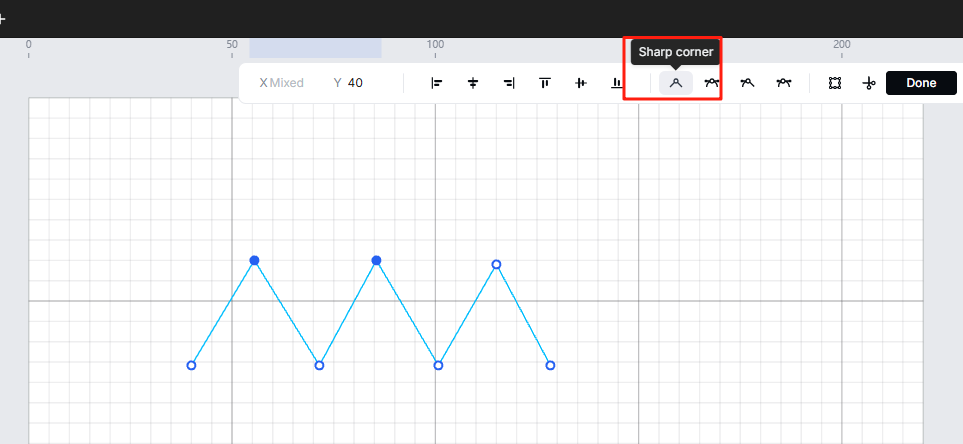Select the fourth node type, left of separator
The height and width of the screenshot is (444, 963).
click(x=784, y=83)
